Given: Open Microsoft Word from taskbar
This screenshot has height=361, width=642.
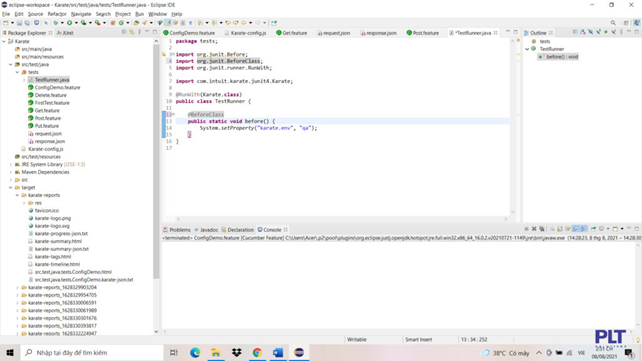Looking at the screenshot, I should click(278, 352).
